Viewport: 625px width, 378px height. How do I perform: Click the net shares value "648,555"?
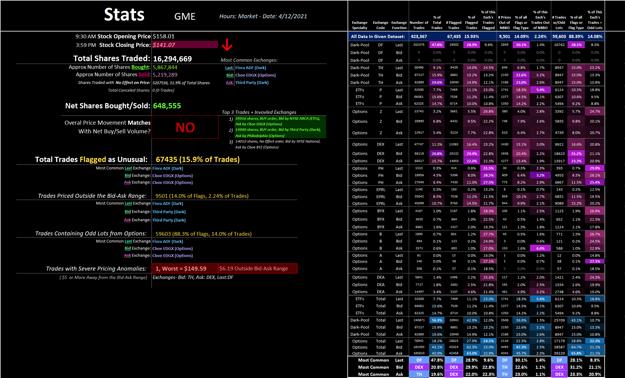pyautogui.click(x=167, y=106)
